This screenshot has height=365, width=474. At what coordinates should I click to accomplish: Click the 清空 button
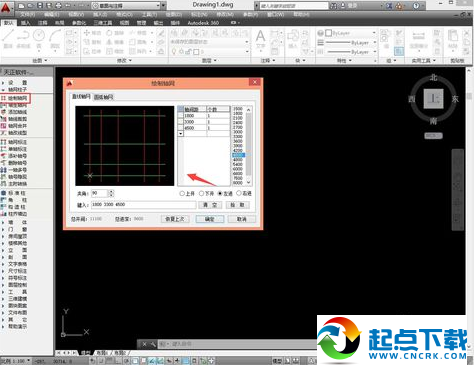coord(210,205)
